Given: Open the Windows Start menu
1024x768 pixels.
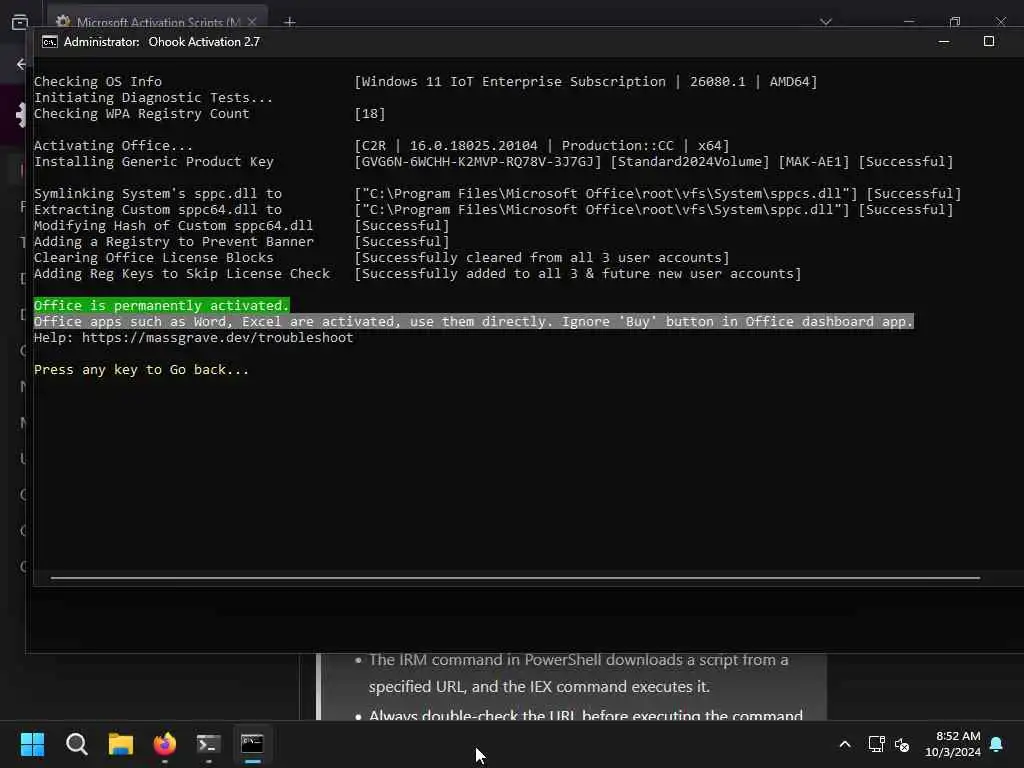Looking at the screenshot, I should coord(32,744).
